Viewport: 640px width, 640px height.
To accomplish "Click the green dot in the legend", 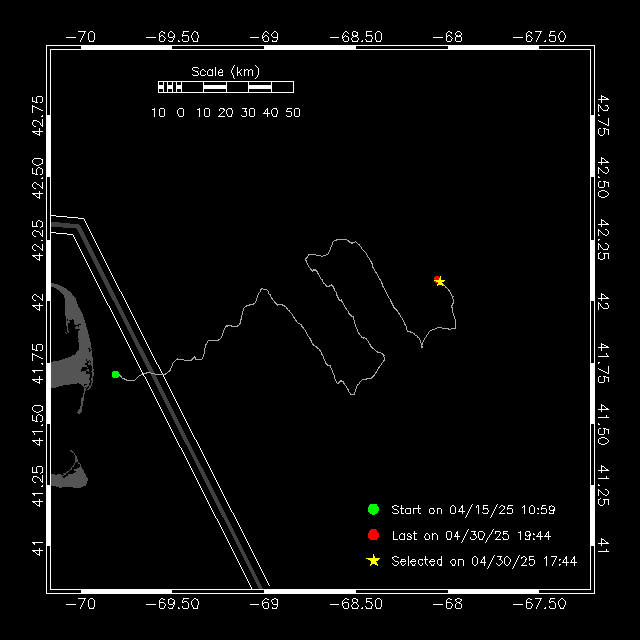I will (373, 509).
